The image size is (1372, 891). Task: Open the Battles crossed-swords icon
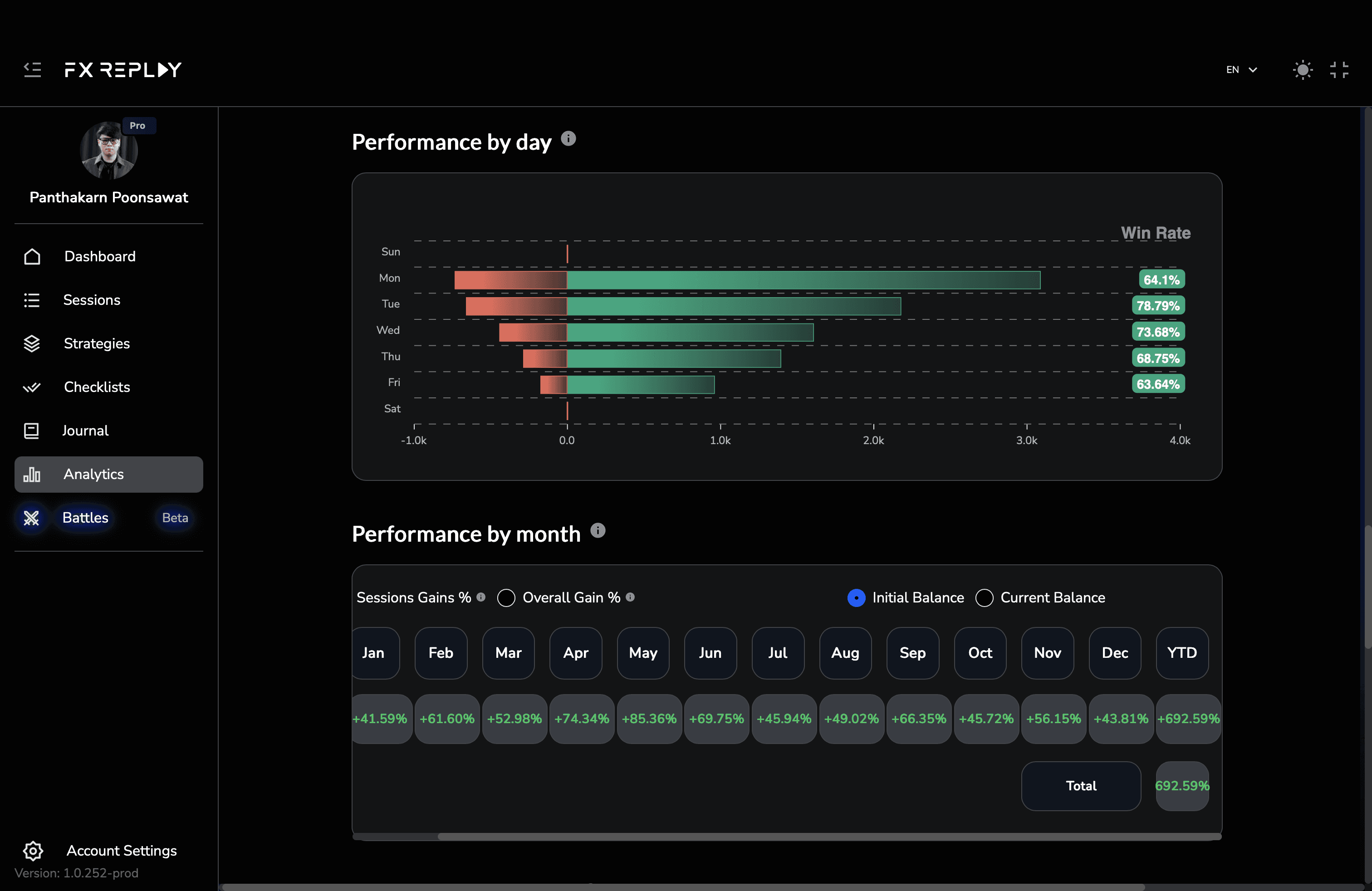pos(31,518)
